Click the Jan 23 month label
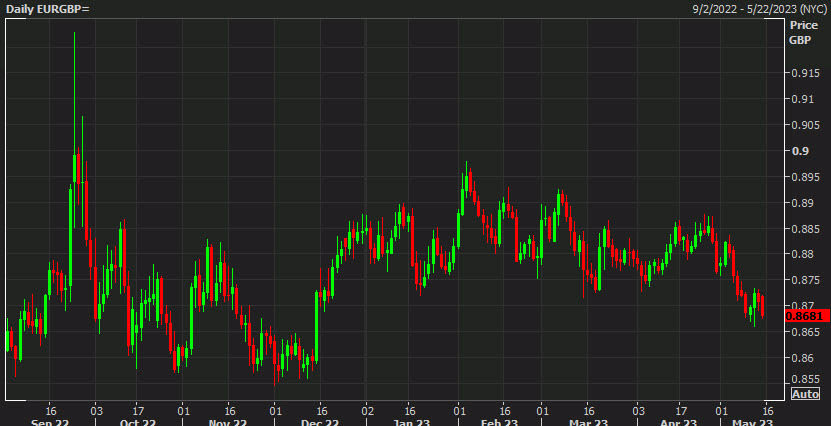This screenshot has width=831, height=426. pyautogui.click(x=410, y=422)
